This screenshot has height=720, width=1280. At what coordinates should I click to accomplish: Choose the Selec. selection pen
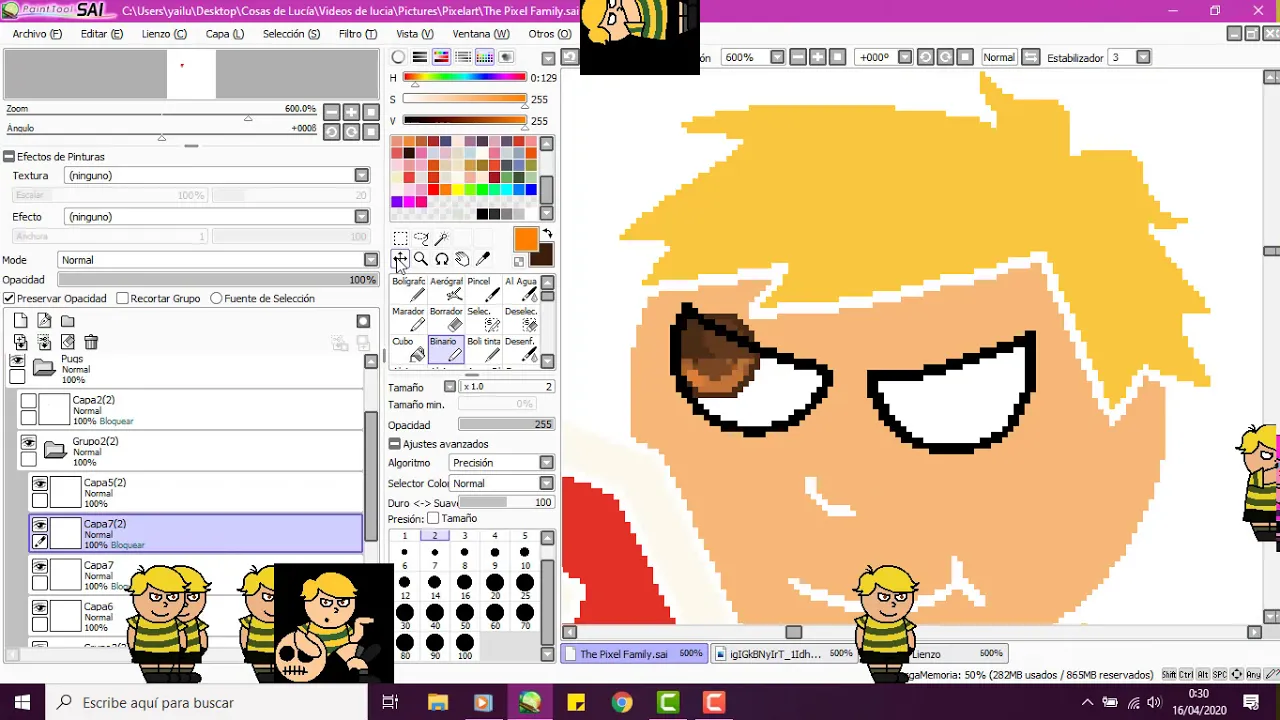[484, 319]
